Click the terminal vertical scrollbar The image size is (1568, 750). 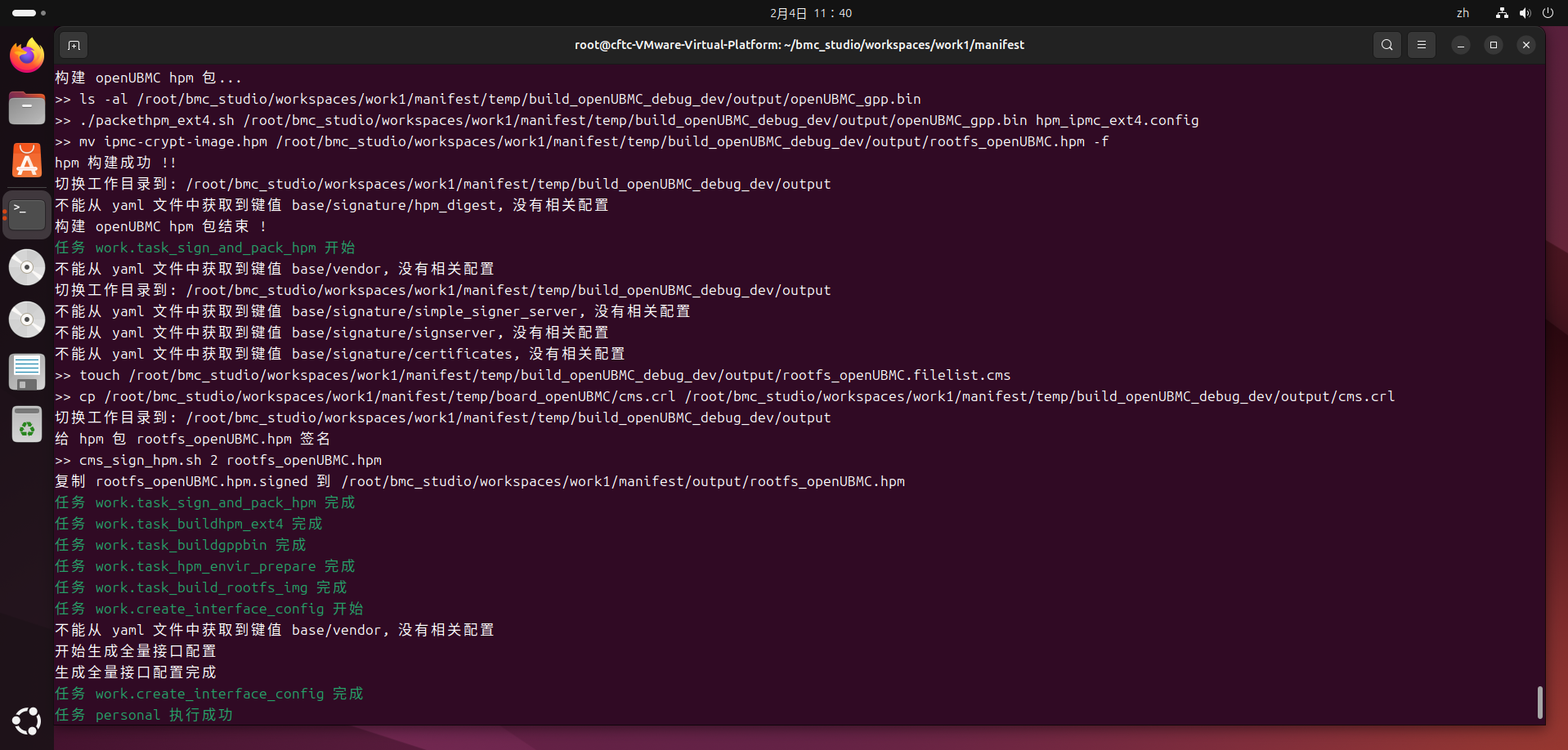pyautogui.click(x=1539, y=703)
